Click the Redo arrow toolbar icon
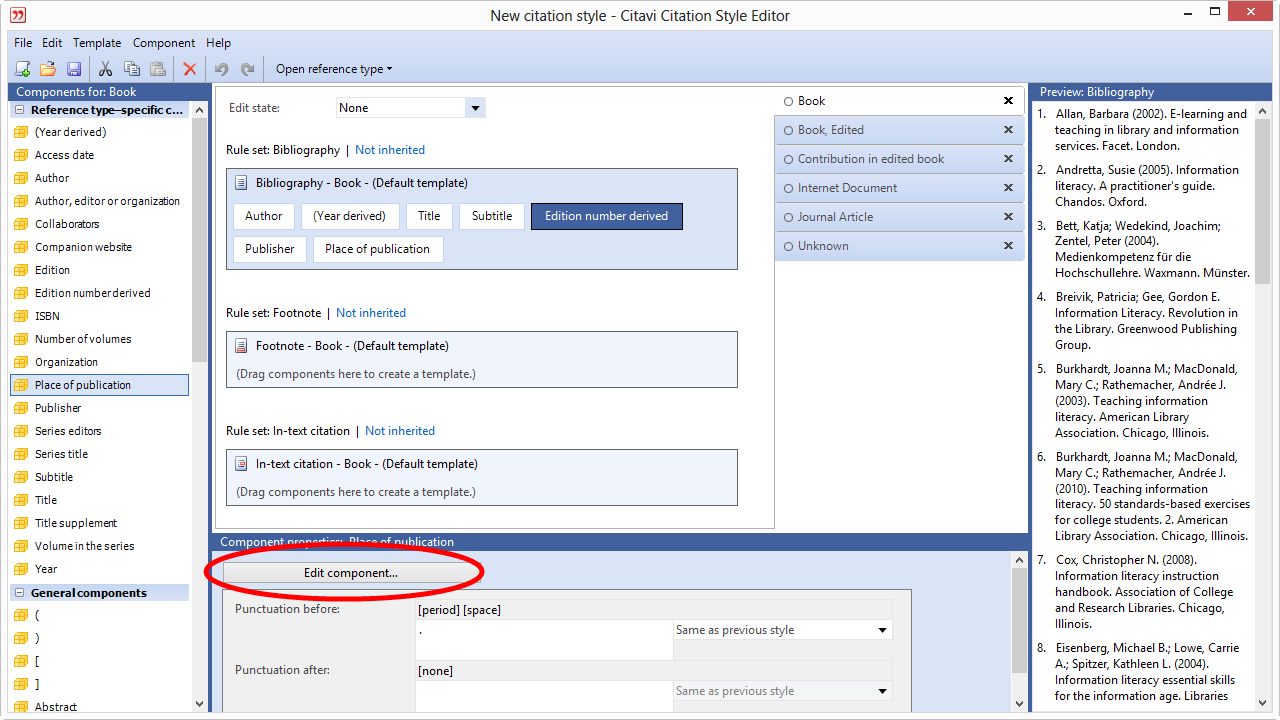This screenshot has height=720, width=1280. 247,69
